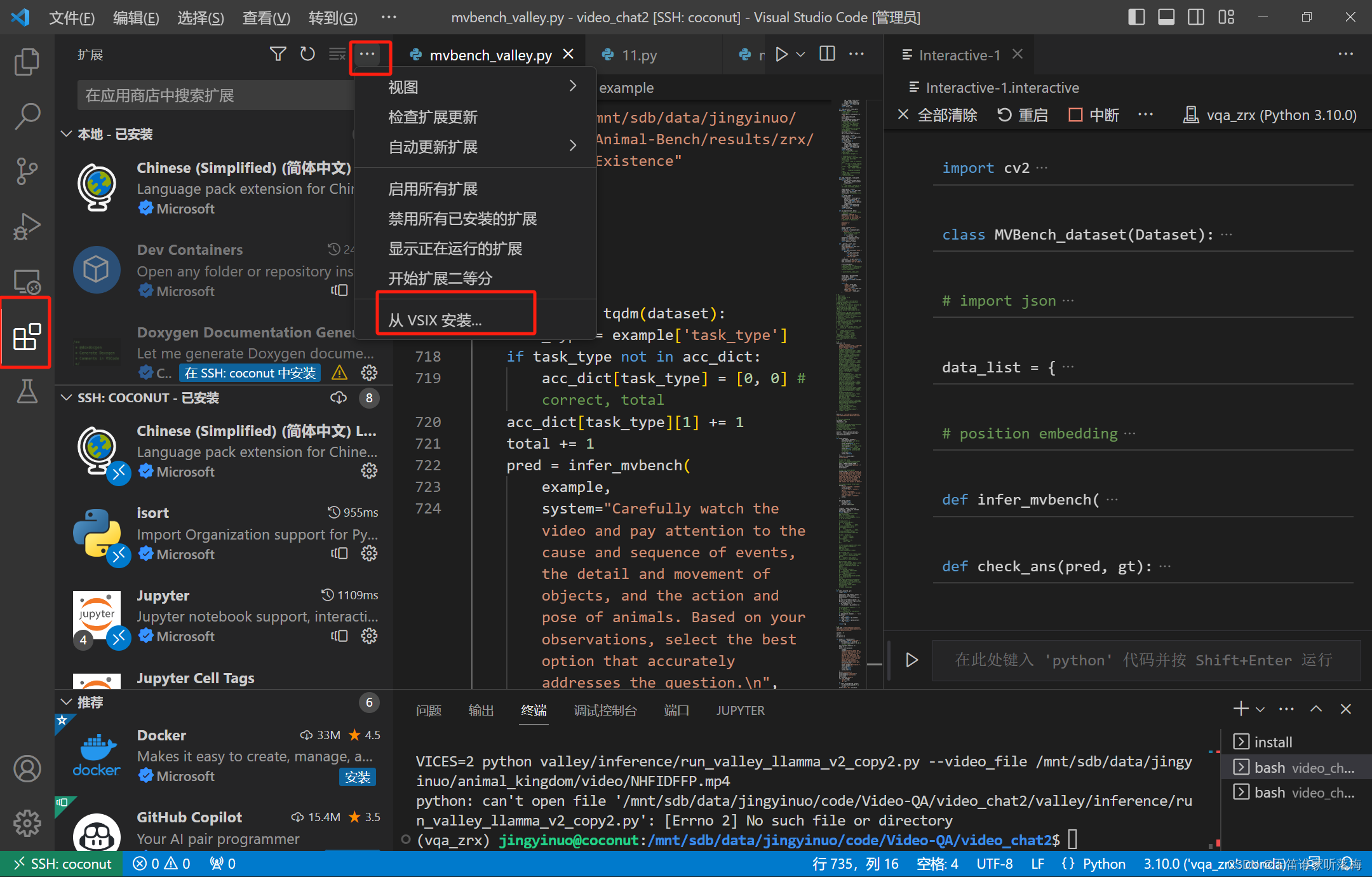Viewport: 1372px width, 877px height.
Task: Open the Testing flask view
Action: 27,391
